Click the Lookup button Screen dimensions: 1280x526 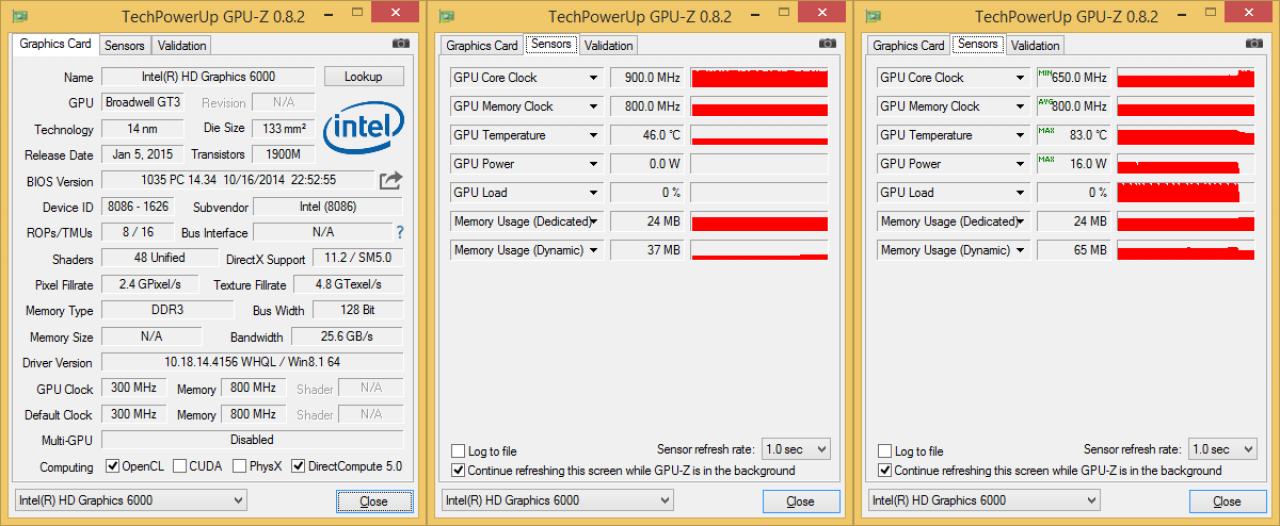[364, 77]
